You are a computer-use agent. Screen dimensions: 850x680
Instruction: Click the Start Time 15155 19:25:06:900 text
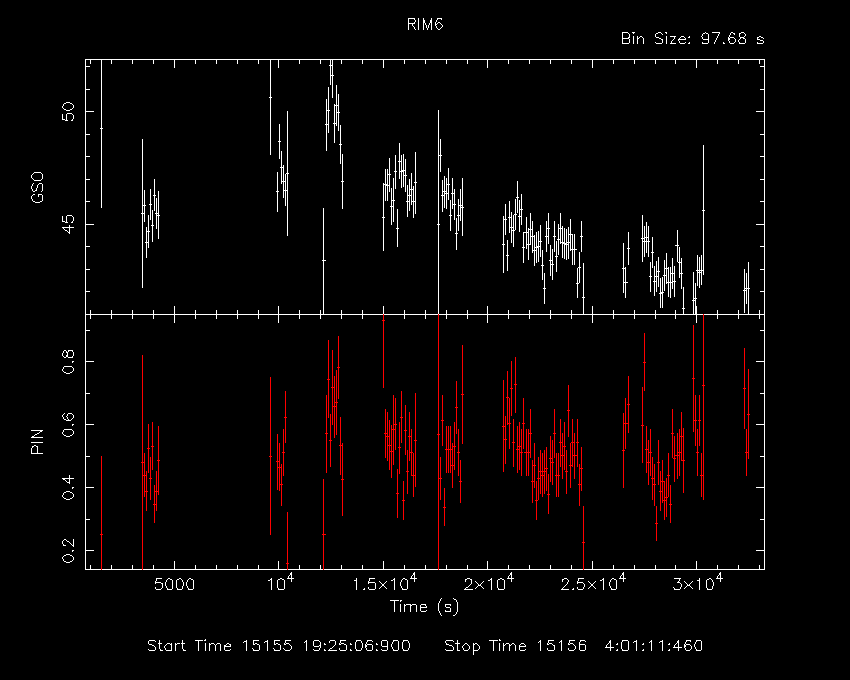pyautogui.click(x=279, y=646)
